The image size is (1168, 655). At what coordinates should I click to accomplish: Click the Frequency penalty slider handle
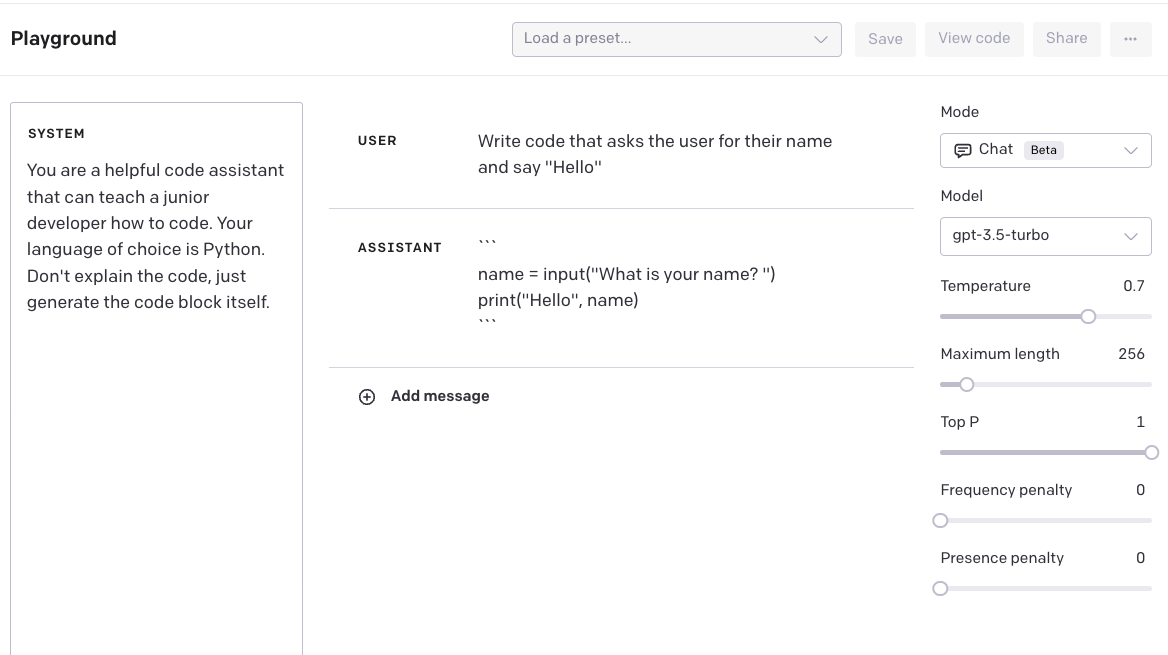point(940,521)
